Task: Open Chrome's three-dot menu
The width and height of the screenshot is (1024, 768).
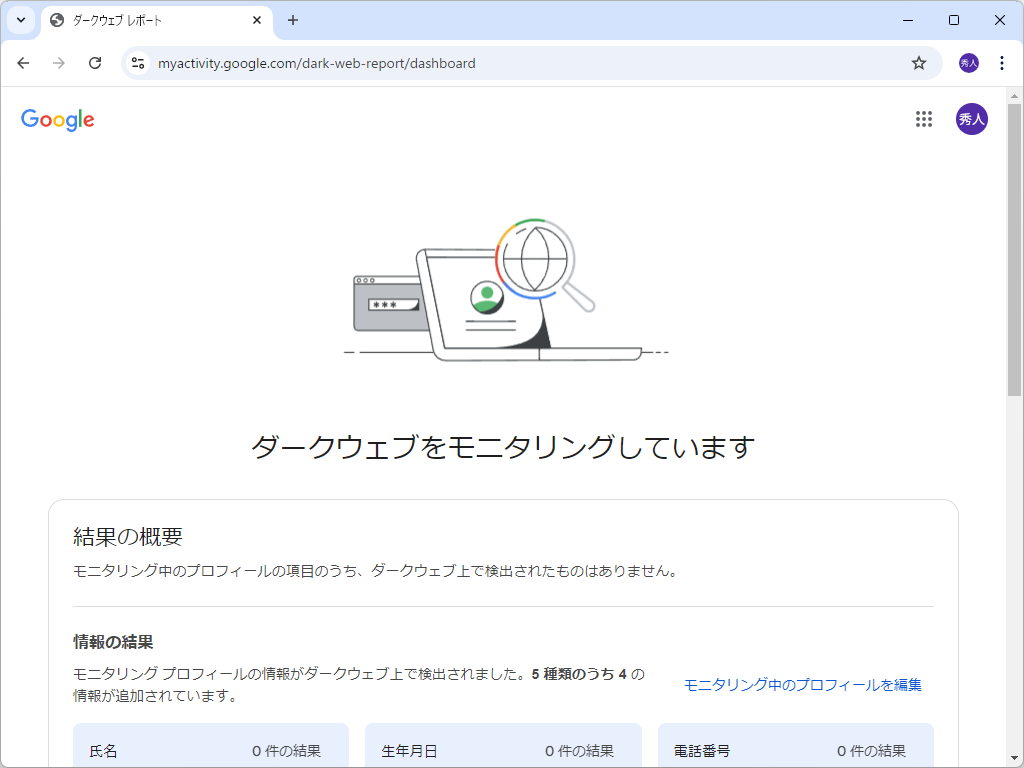Action: click(1002, 62)
